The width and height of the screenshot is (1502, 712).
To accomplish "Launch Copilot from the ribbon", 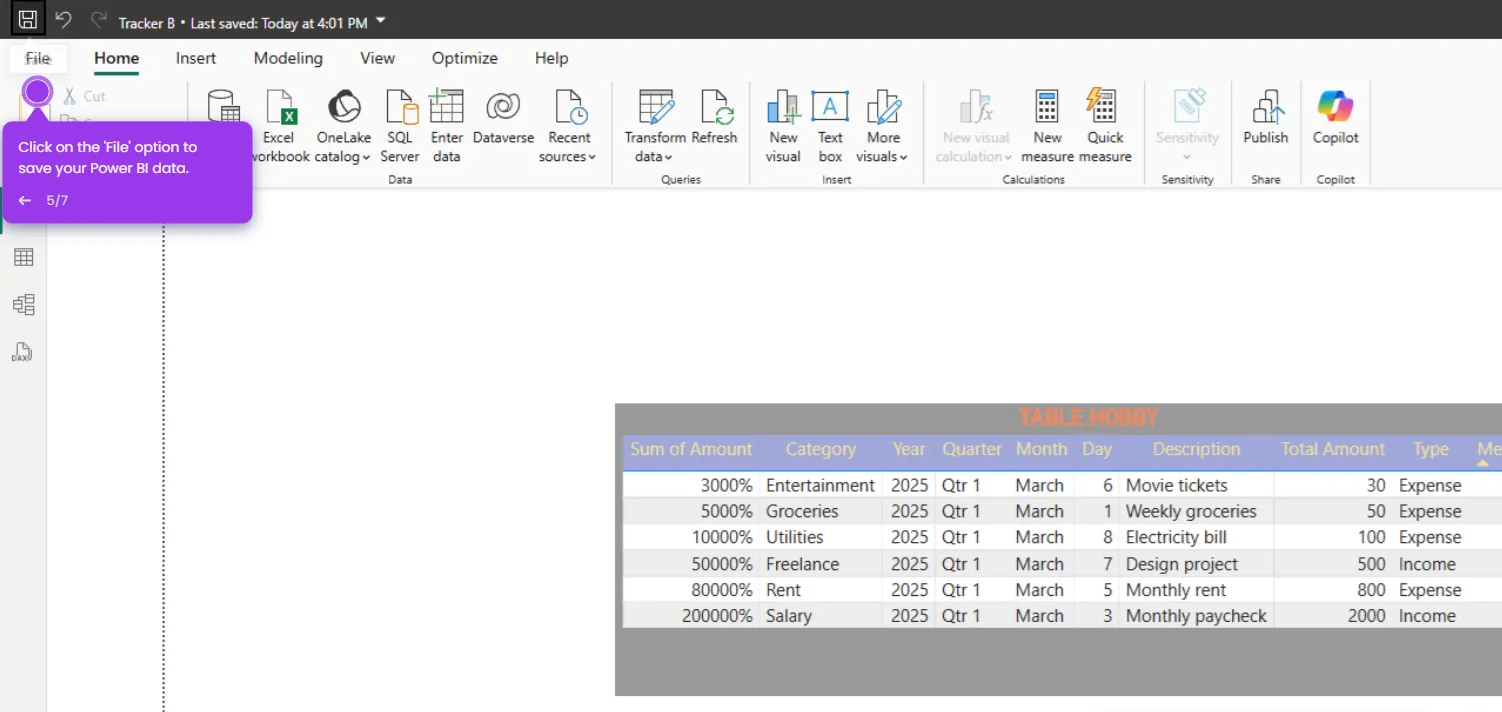I will 1335,118.
